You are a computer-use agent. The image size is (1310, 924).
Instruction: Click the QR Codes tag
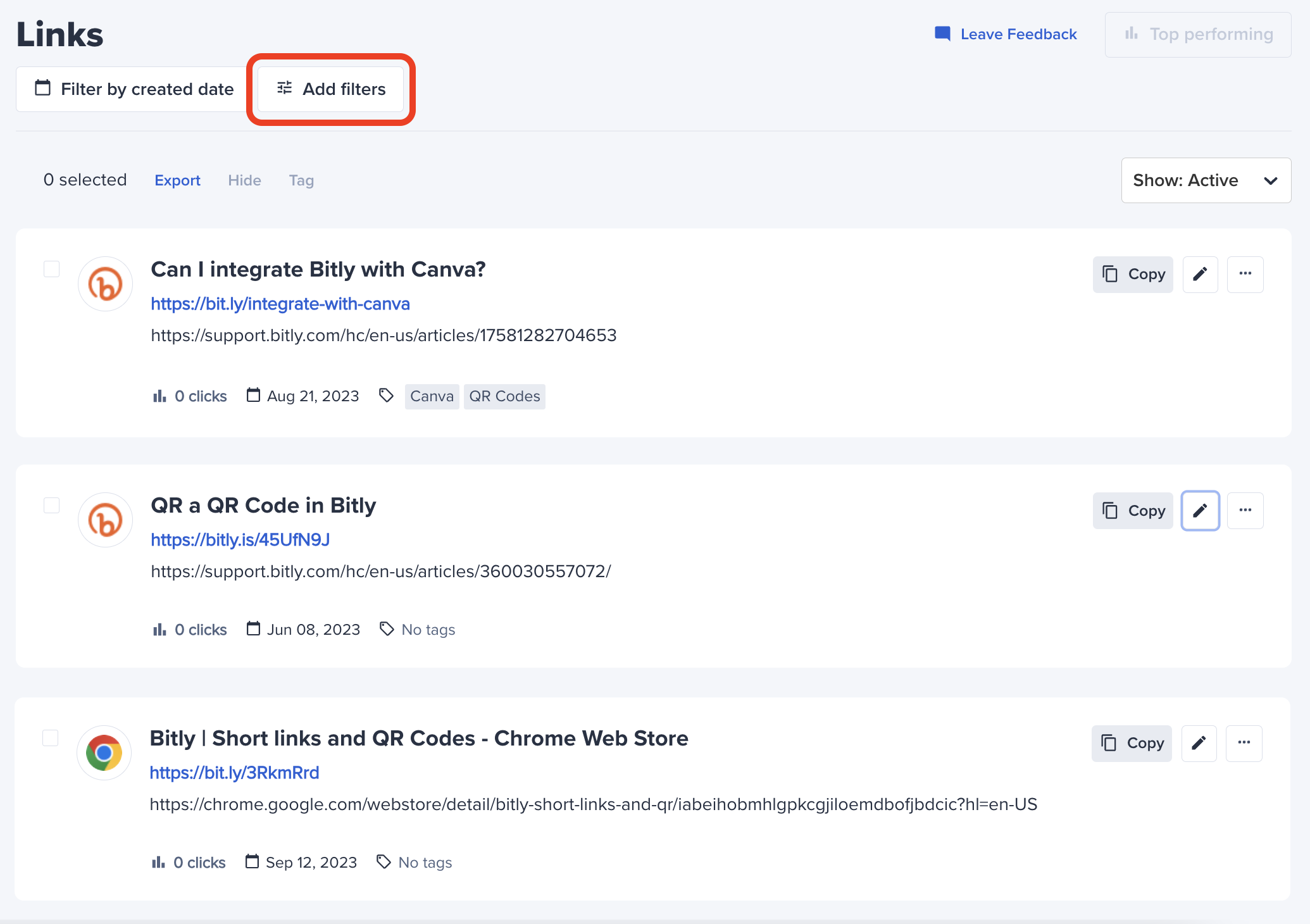(x=504, y=396)
